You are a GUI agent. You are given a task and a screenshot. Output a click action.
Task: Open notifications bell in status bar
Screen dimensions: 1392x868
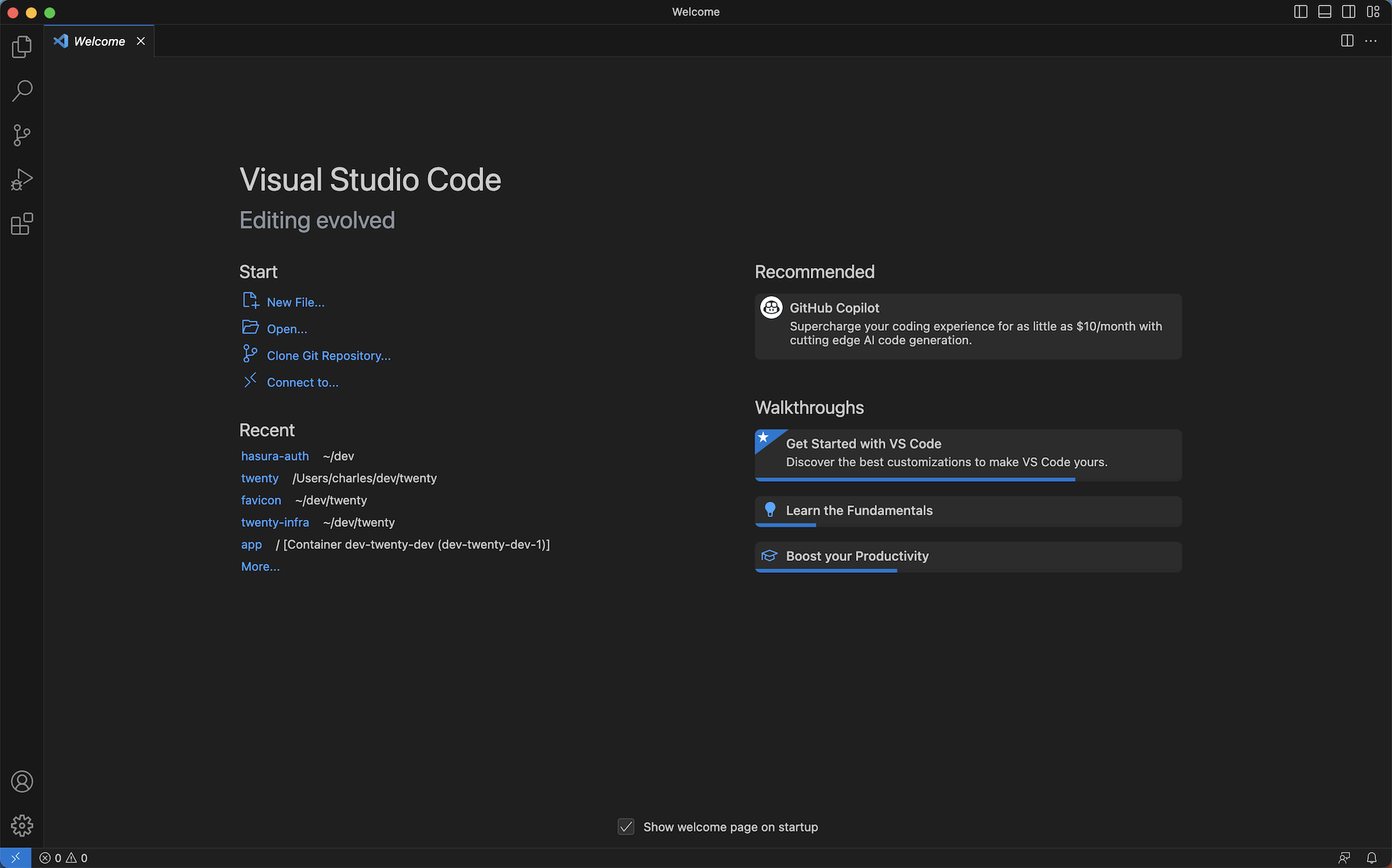point(1371,858)
